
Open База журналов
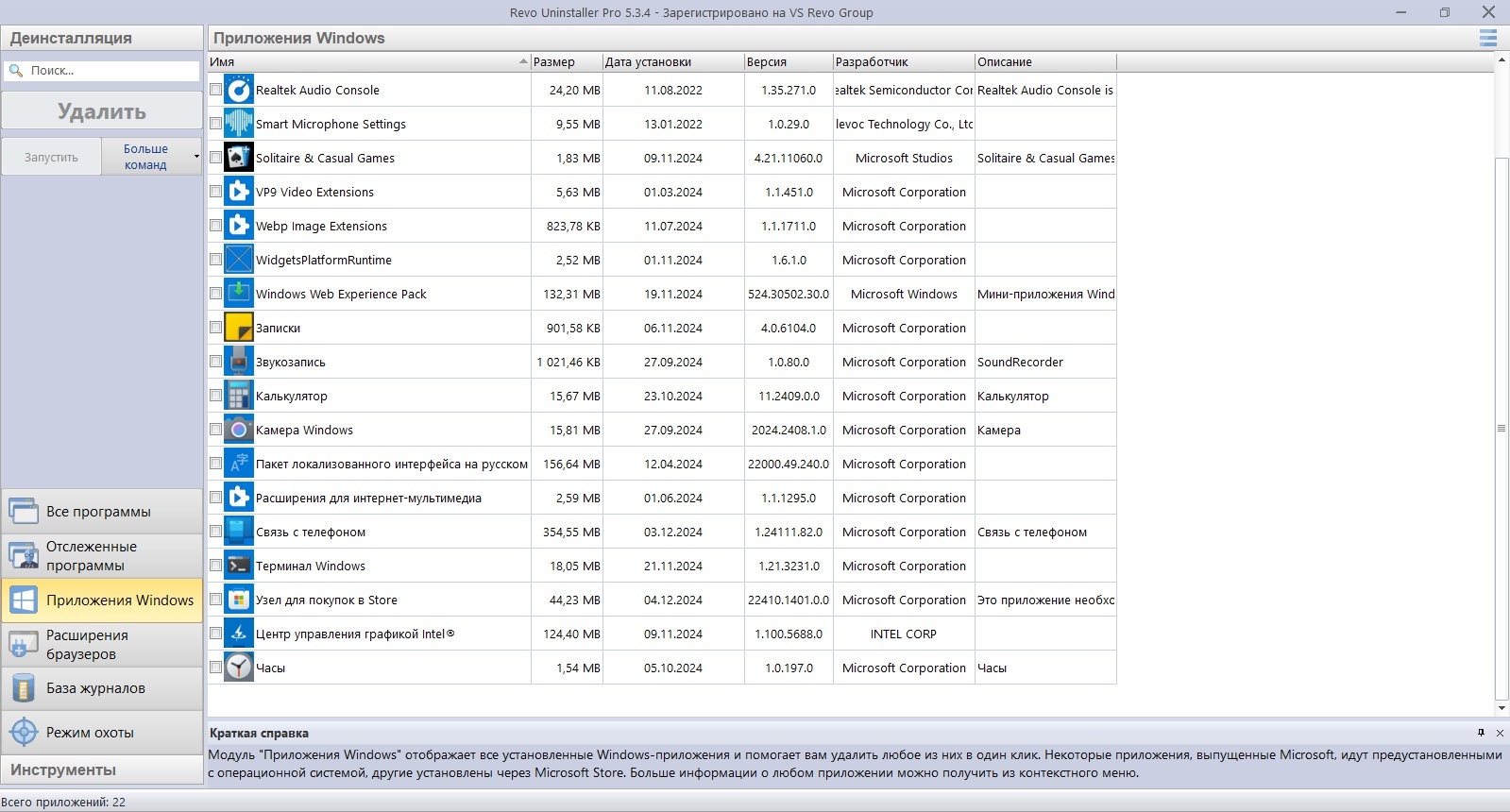(x=102, y=688)
